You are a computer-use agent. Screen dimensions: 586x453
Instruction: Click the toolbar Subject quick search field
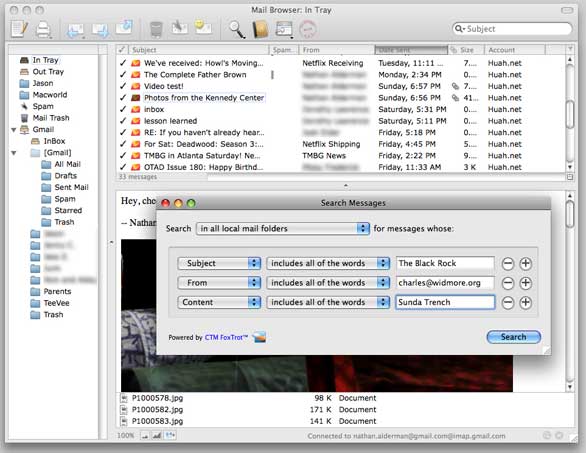[512, 29]
